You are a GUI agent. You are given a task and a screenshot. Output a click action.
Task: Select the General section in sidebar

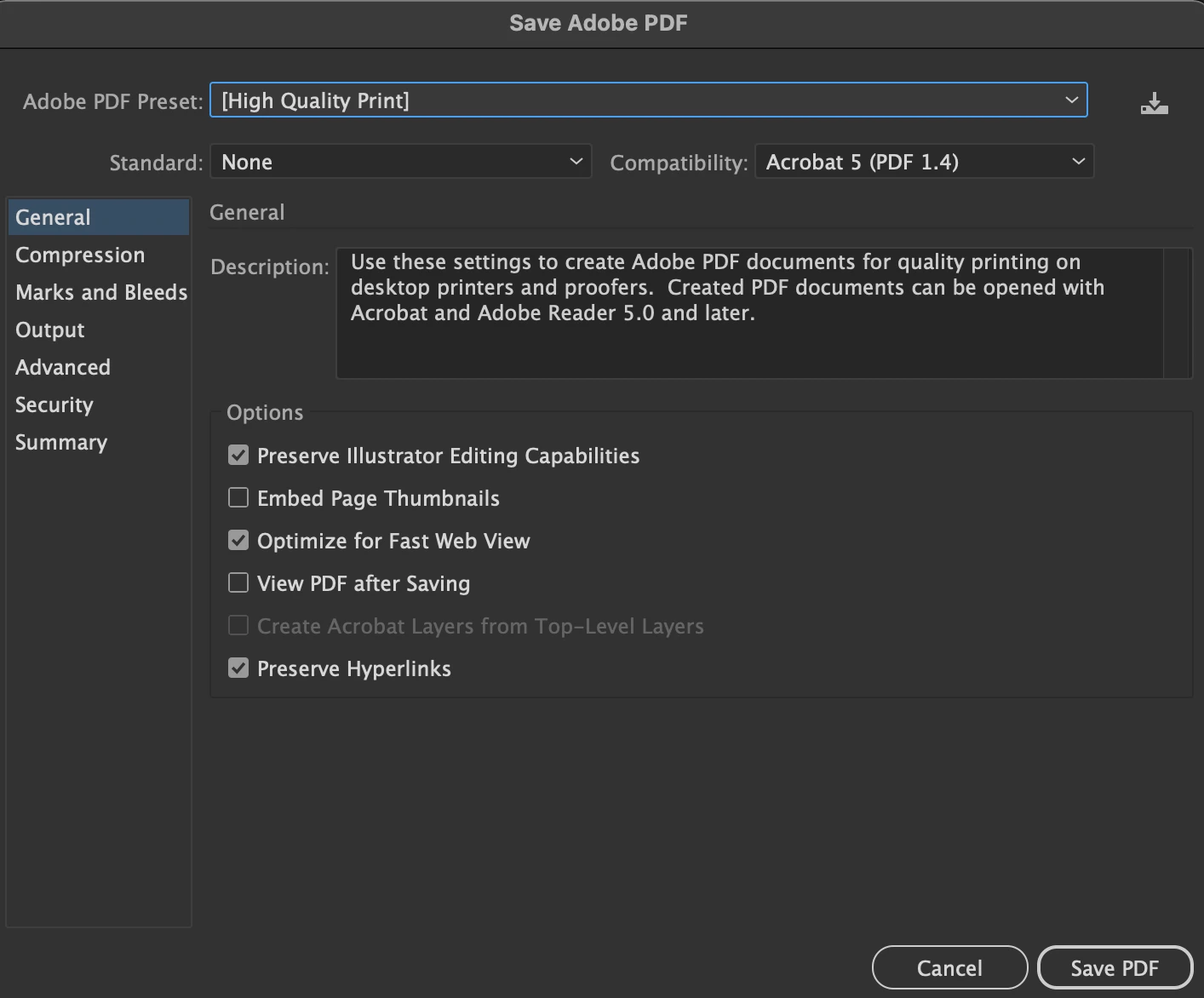tap(98, 217)
